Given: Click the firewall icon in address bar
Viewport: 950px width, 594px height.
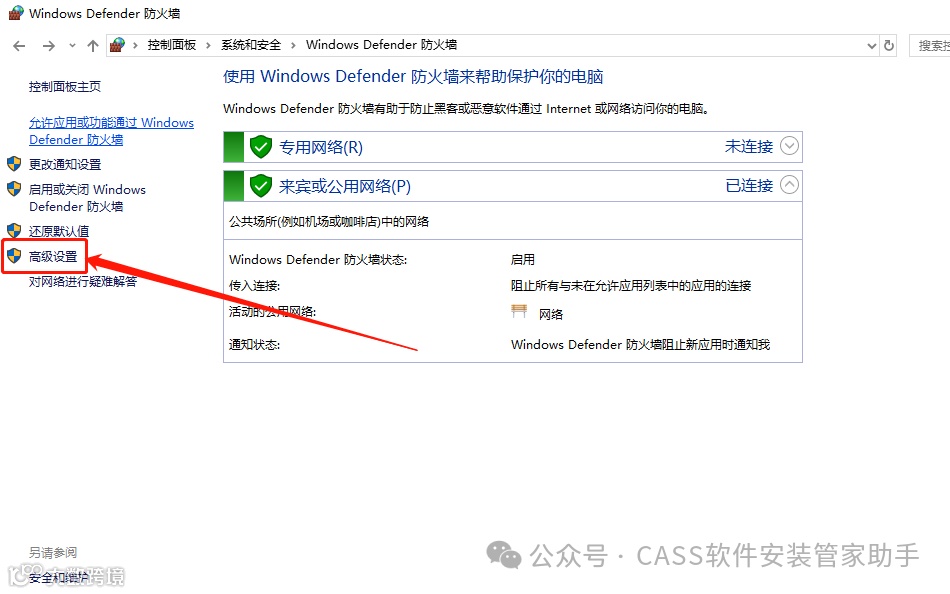Looking at the screenshot, I should (118, 45).
